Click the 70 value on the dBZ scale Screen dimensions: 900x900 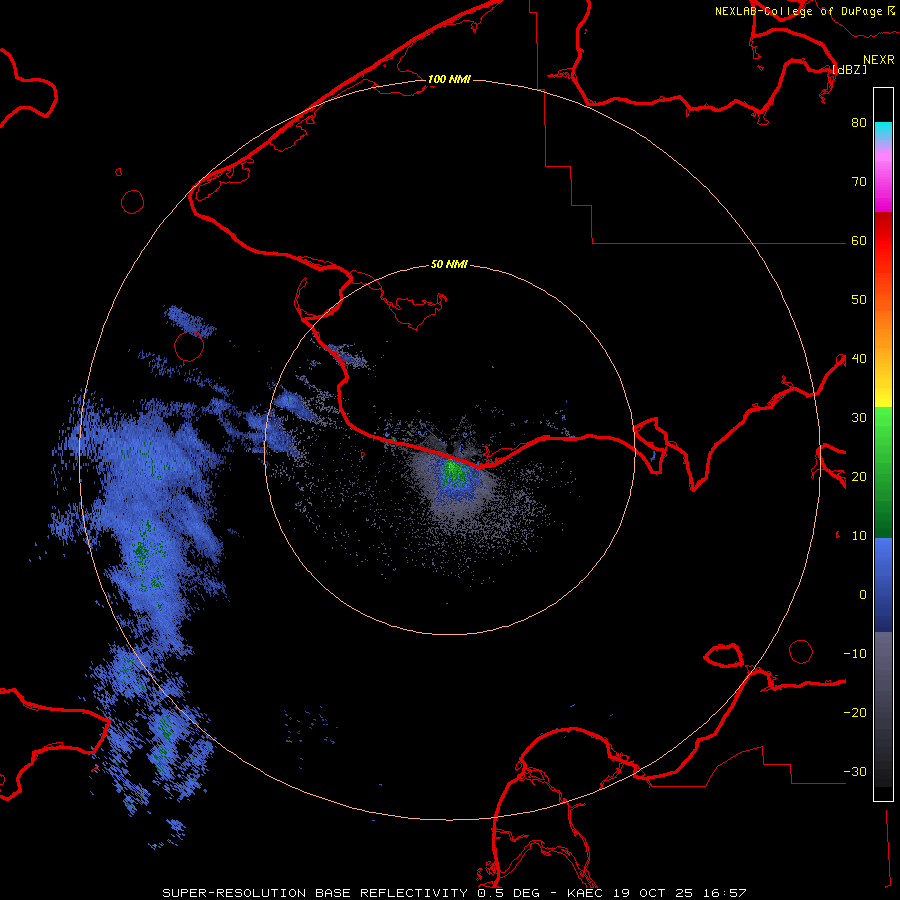pyautogui.click(x=859, y=182)
